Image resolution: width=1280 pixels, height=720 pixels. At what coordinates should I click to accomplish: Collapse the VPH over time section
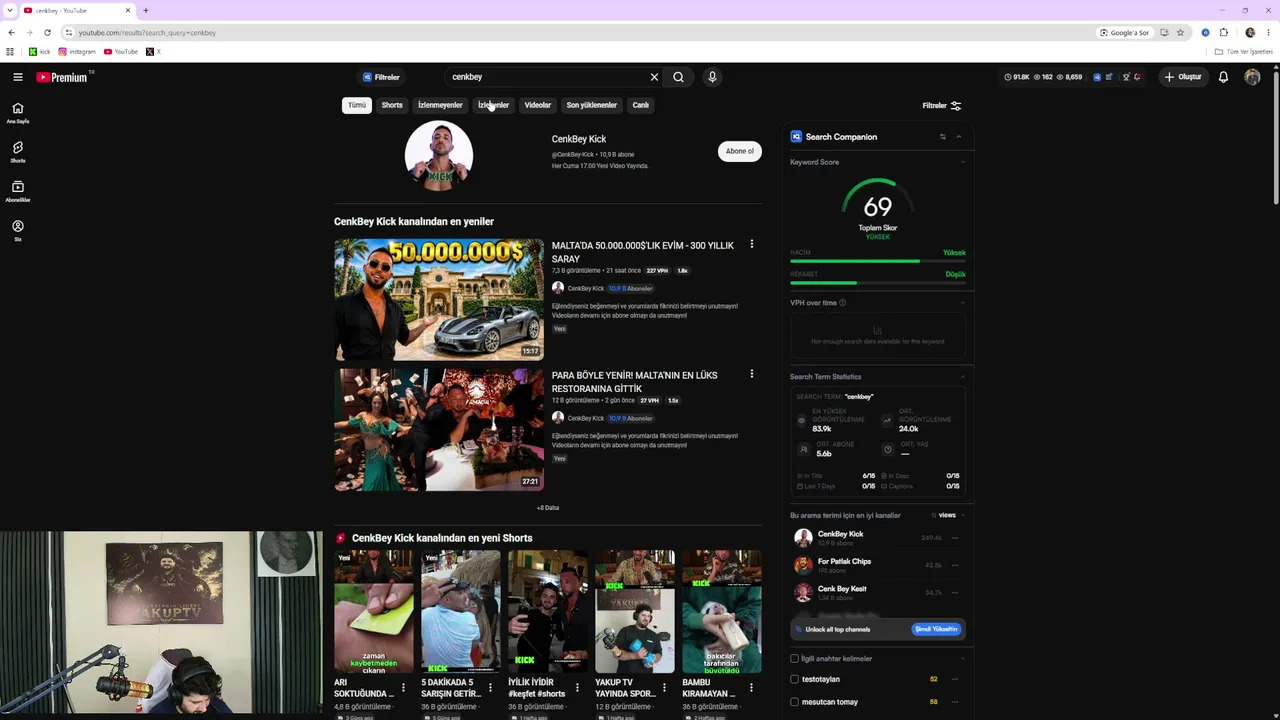(963, 303)
